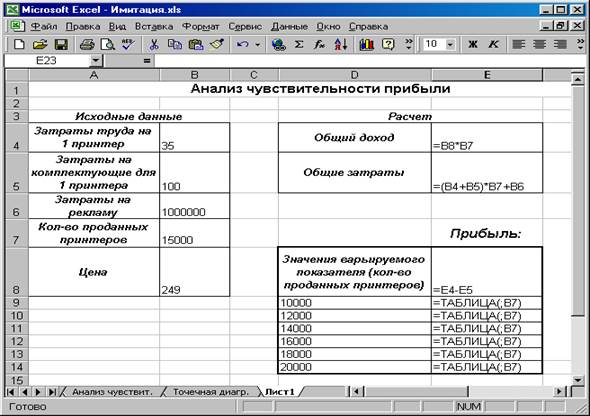
Task: Switch to the Анализ чувствит. sheet tab
Action: point(112,392)
